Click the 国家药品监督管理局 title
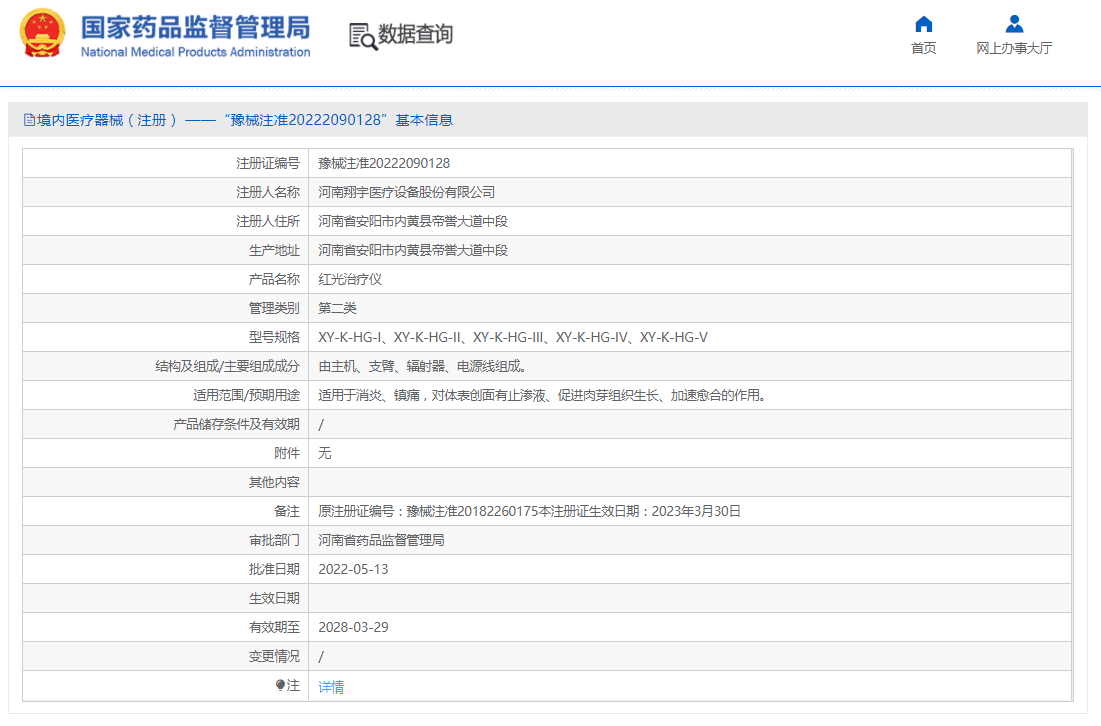Image resolution: width=1101 pixels, height=726 pixels. 195,28
